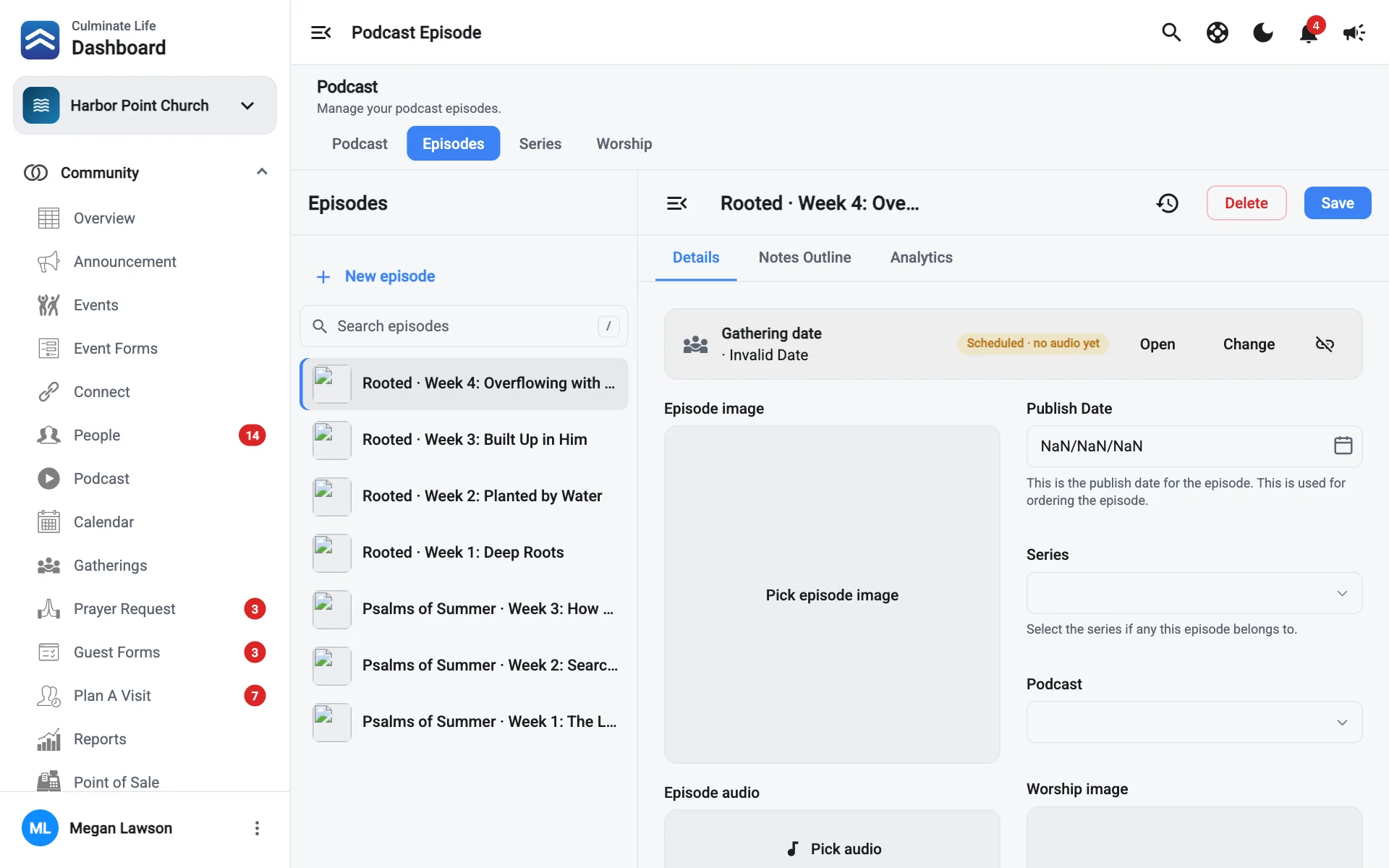
Task: Open the episode history clock icon
Action: tap(1167, 203)
